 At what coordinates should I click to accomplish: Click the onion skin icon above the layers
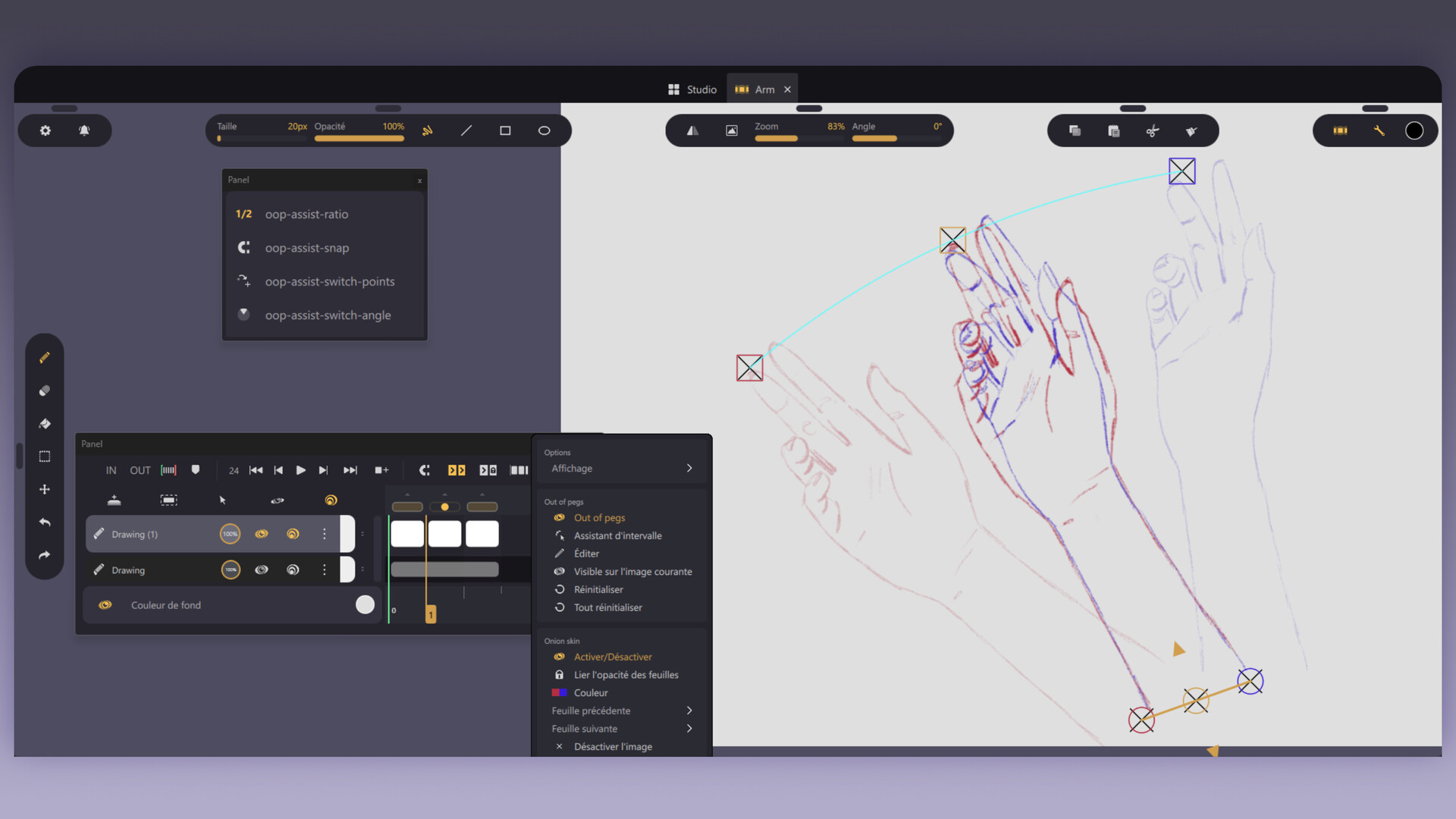331,500
